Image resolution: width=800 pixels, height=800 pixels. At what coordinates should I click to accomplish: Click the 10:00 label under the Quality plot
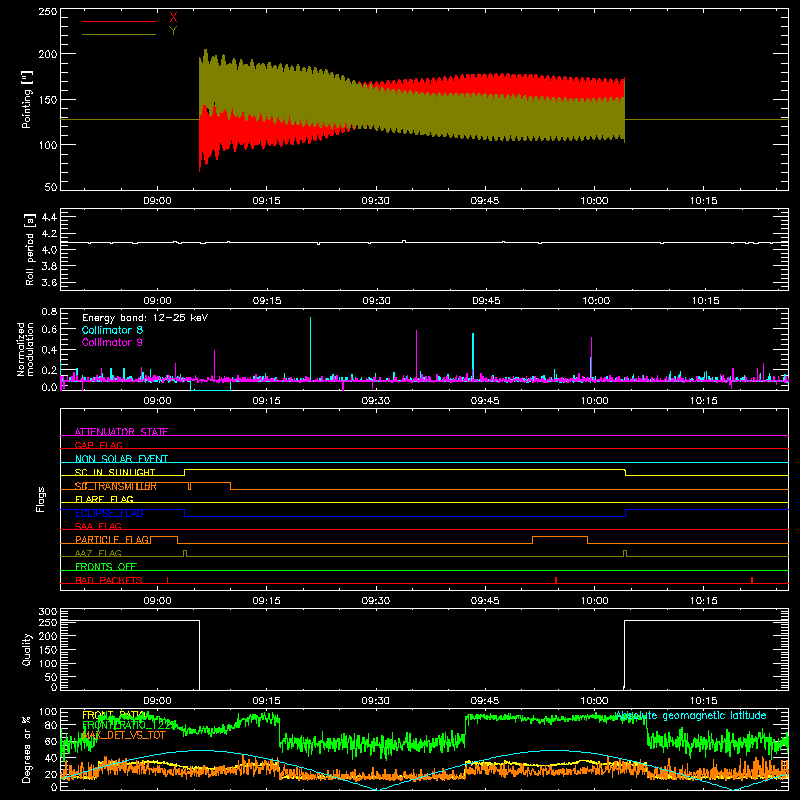click(x=594, y=701)
